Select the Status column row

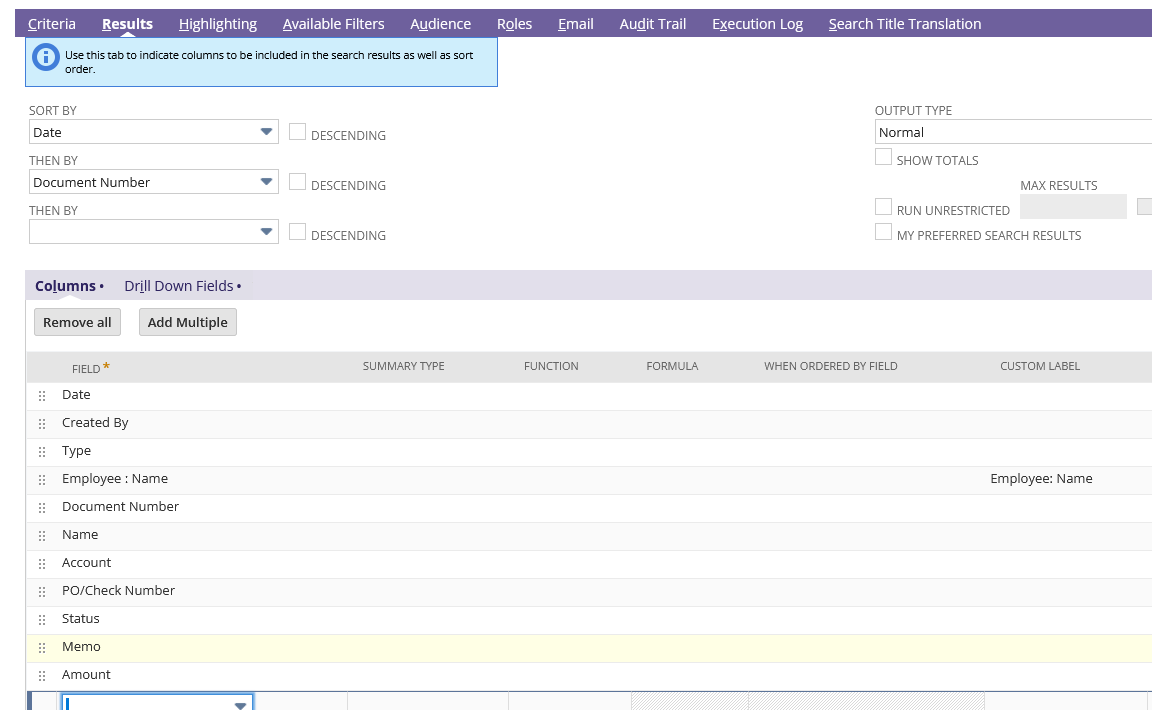click(x=589, y=619)
